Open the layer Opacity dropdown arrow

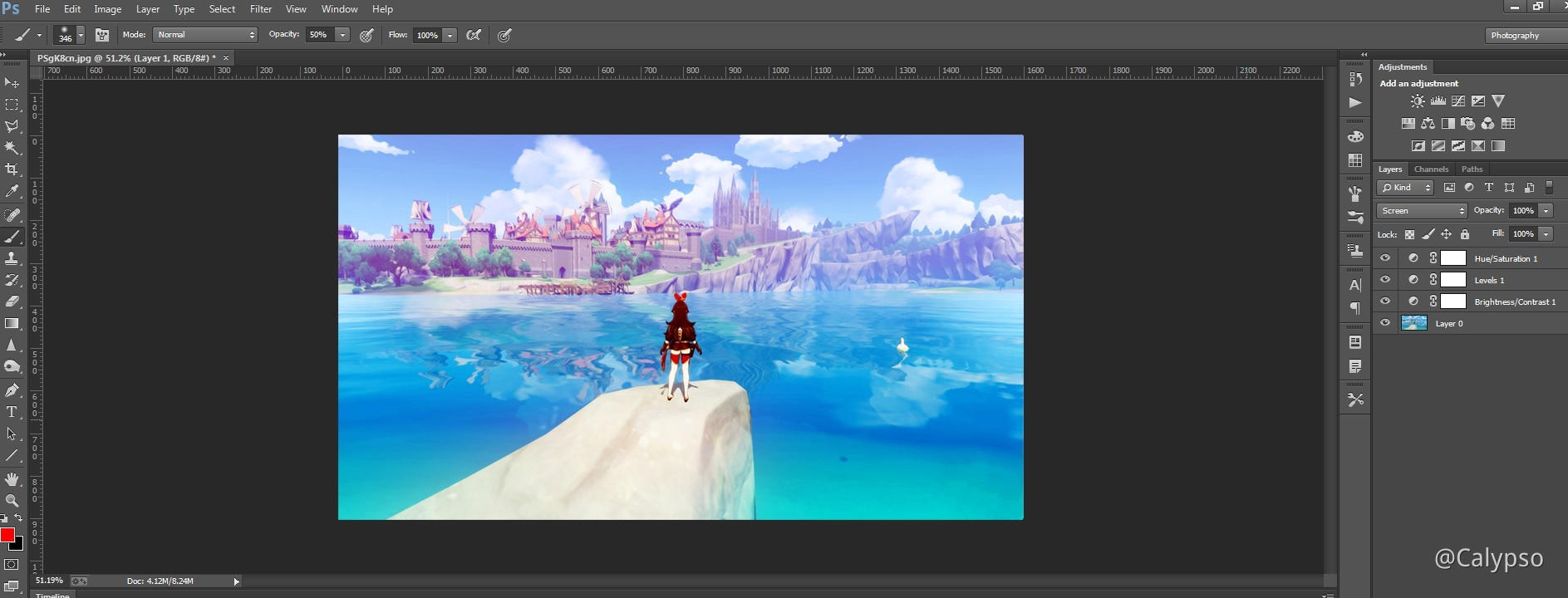click(x=1546, y=211)
